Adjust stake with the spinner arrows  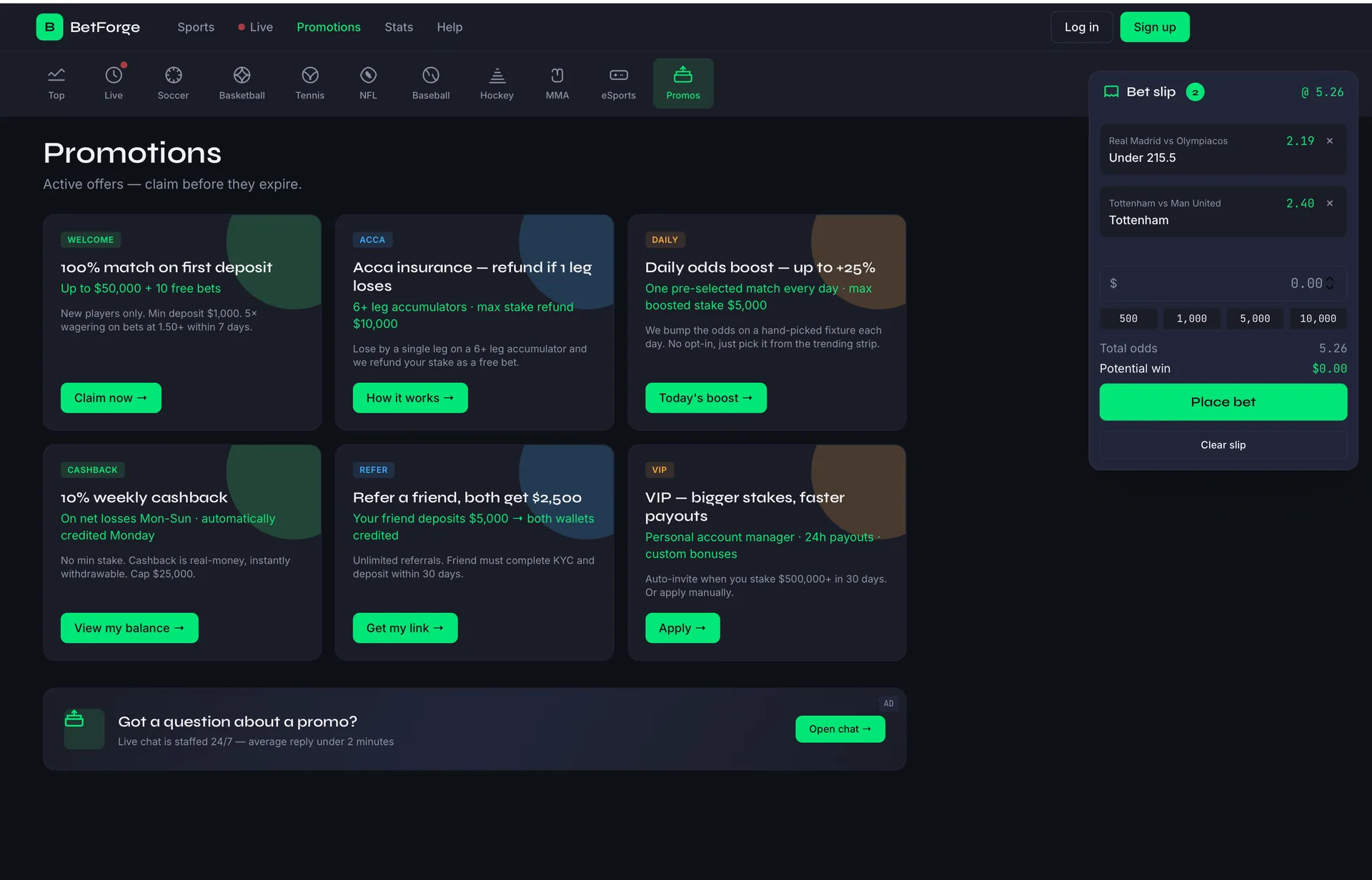[1330, 284]
